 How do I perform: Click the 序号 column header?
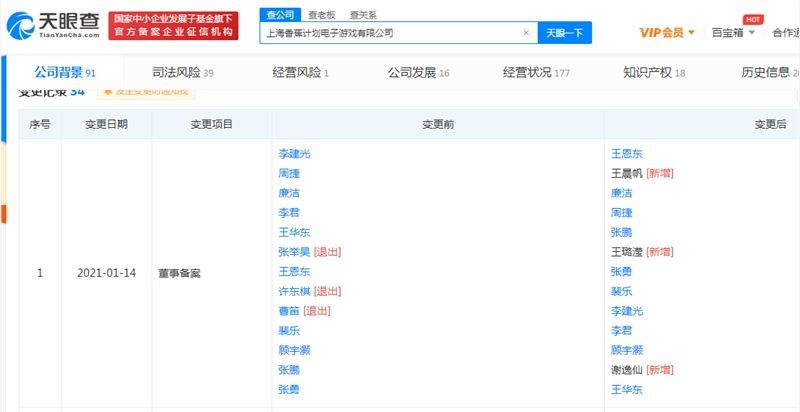pos(40,124)
